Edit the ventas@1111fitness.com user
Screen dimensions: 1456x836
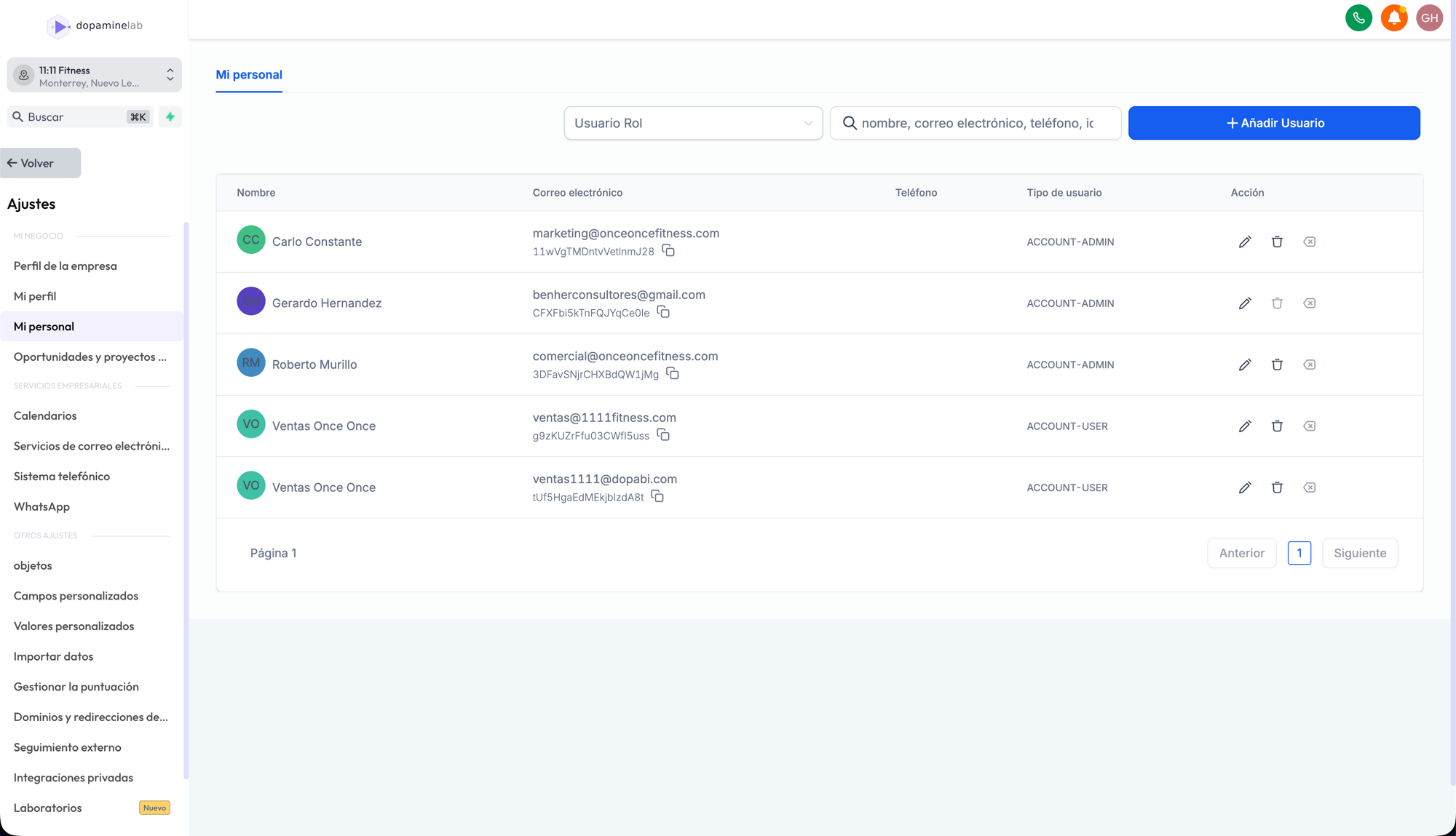click(1245, 426)
